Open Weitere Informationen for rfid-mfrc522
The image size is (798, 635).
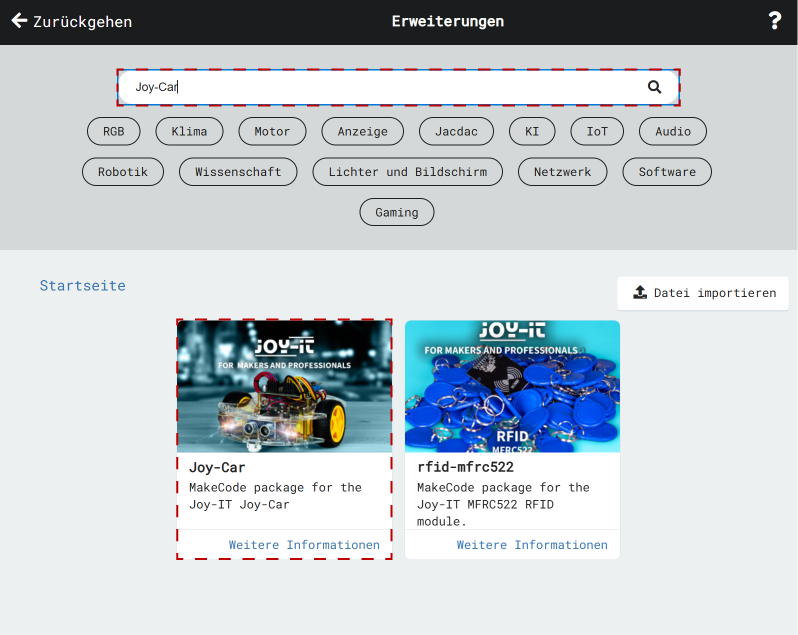point(532,545)
